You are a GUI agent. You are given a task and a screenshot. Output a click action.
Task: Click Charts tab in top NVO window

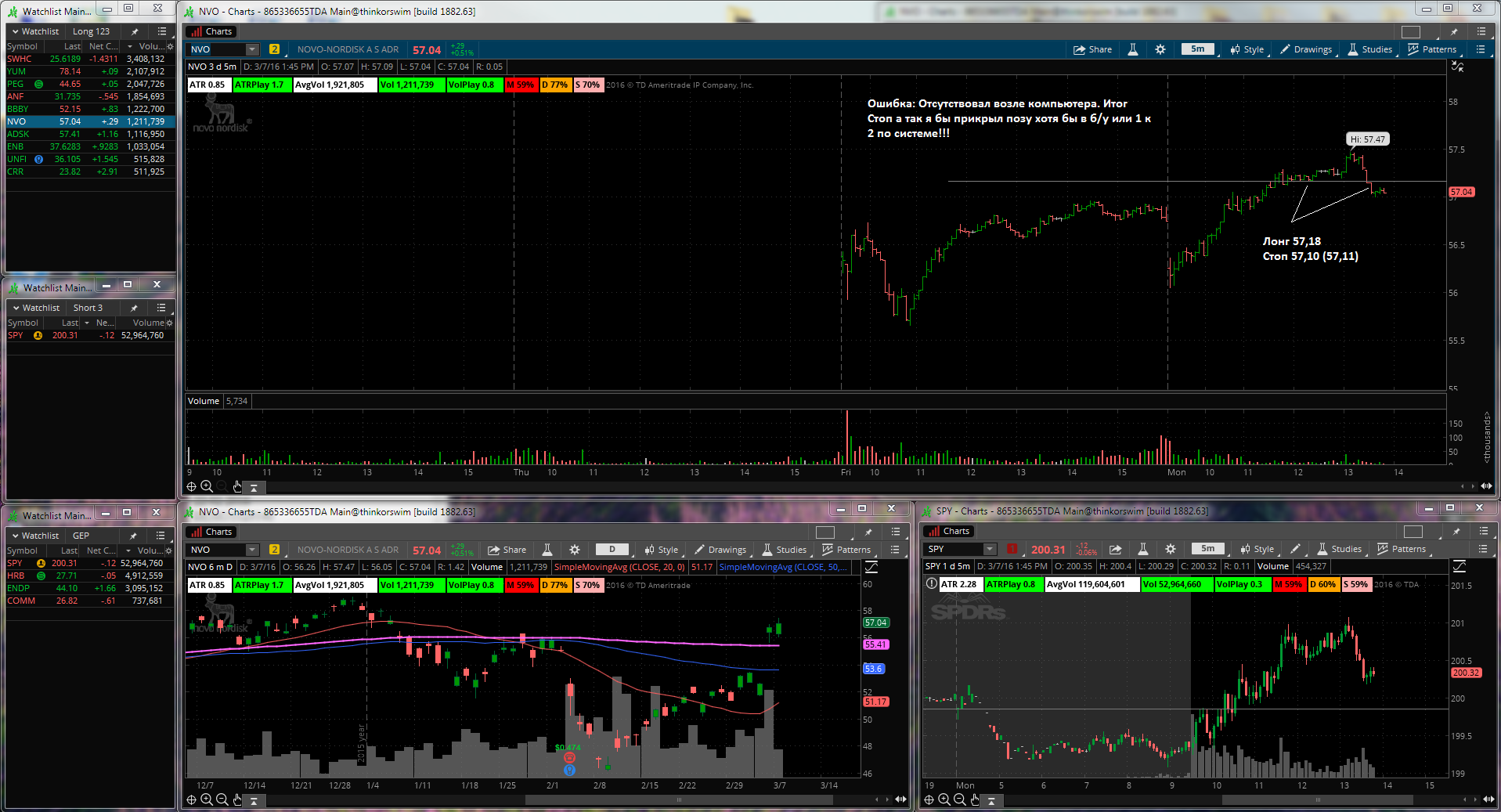[211, 32]
